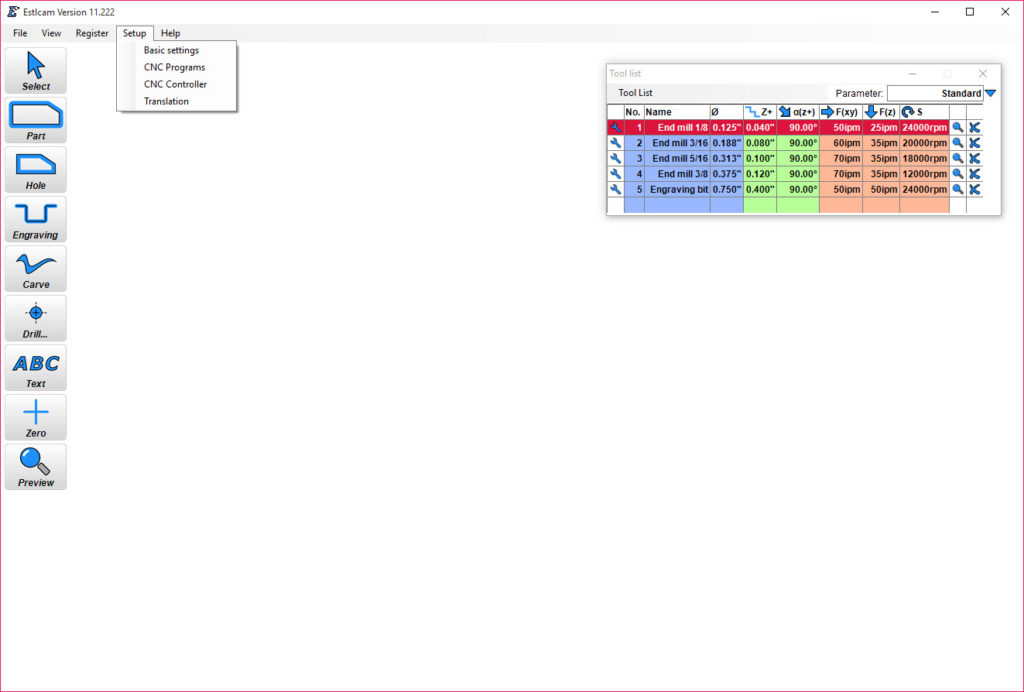Delete Engraving bit with X icon

(974, 189)
